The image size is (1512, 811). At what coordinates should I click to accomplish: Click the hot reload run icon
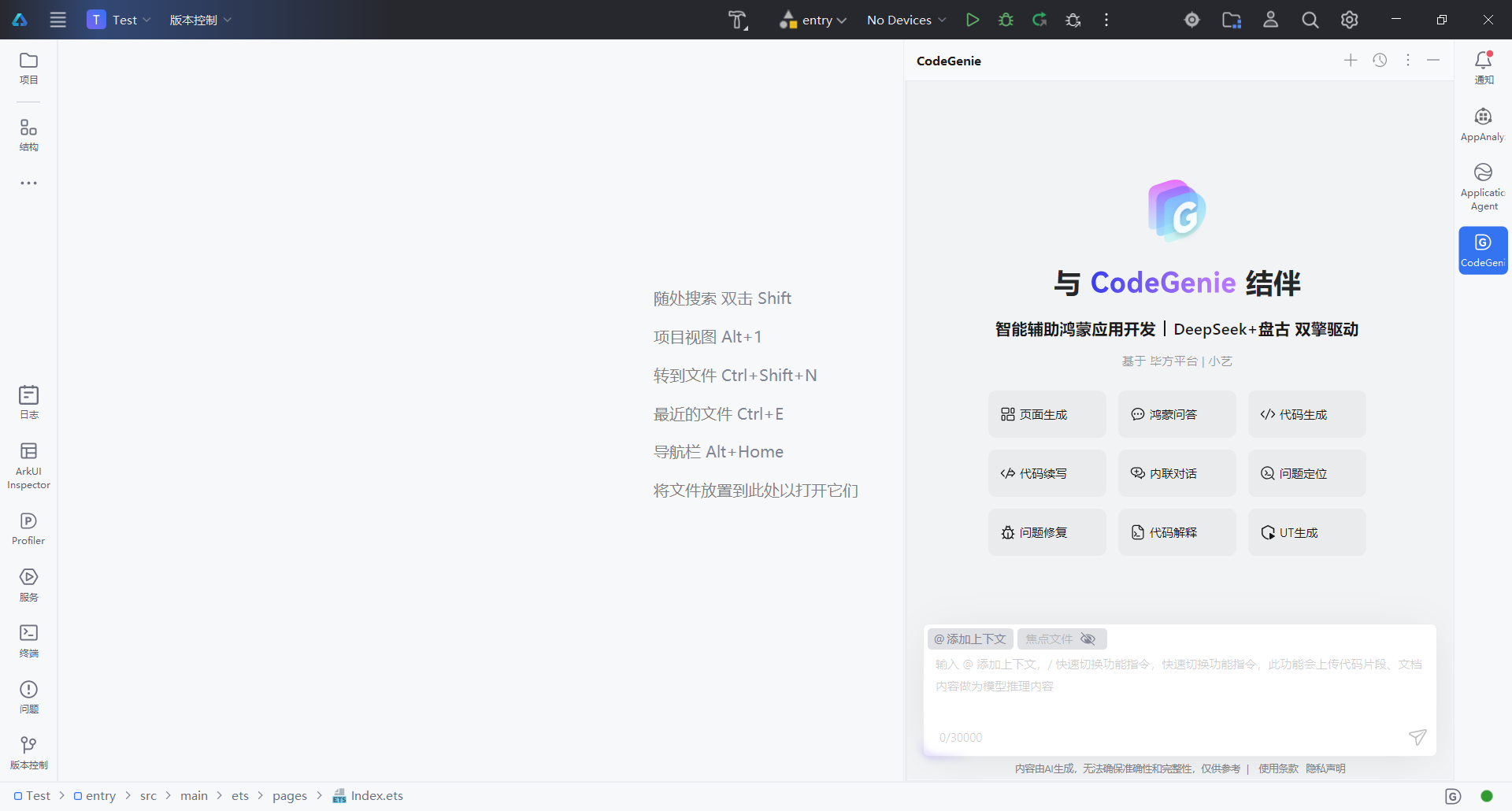(x=1039, y=20)
